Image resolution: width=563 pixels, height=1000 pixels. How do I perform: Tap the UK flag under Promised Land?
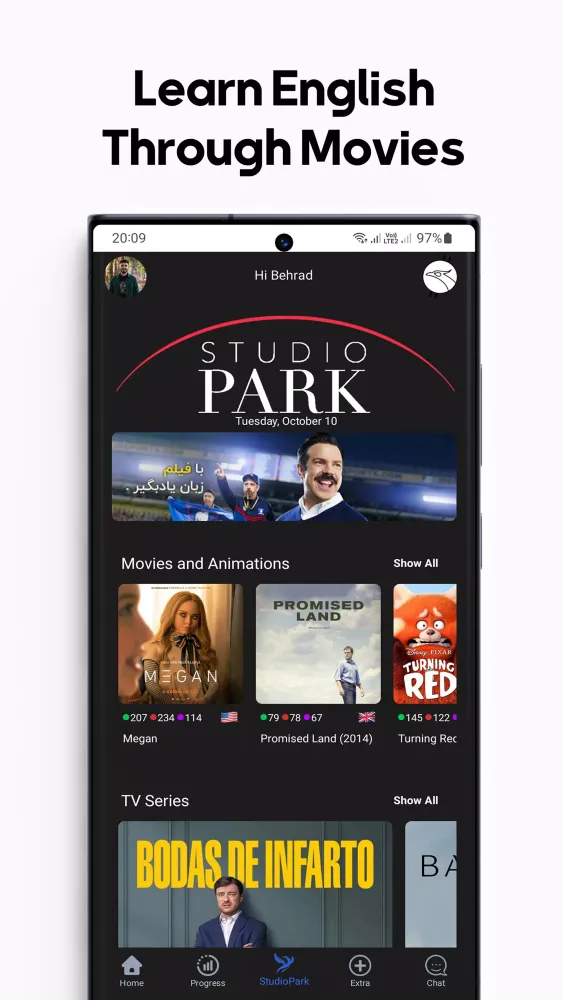tap(367, 717)
